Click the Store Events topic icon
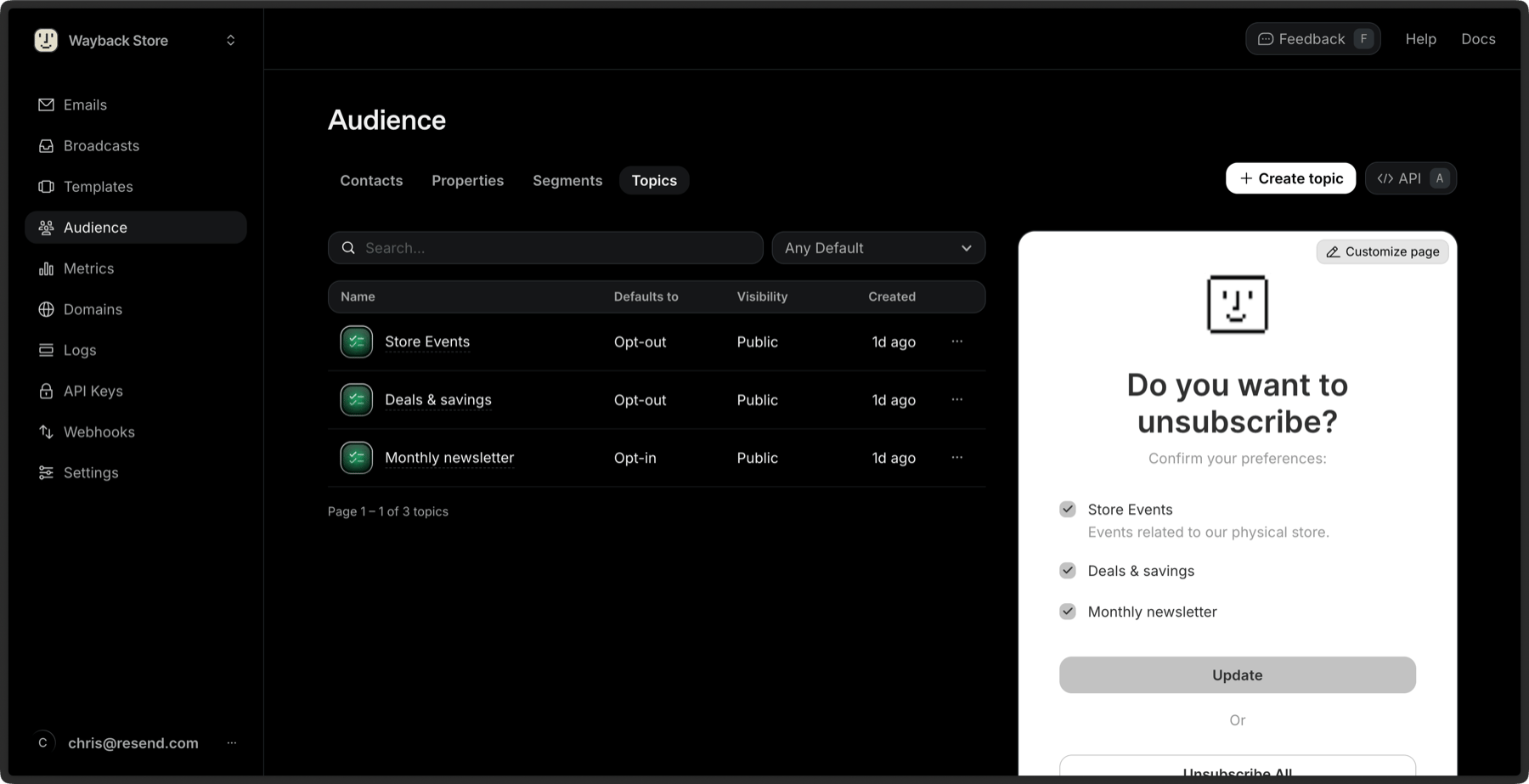Image resolution: width=1529 pixels, height=784 pixels. pos(357,341)
